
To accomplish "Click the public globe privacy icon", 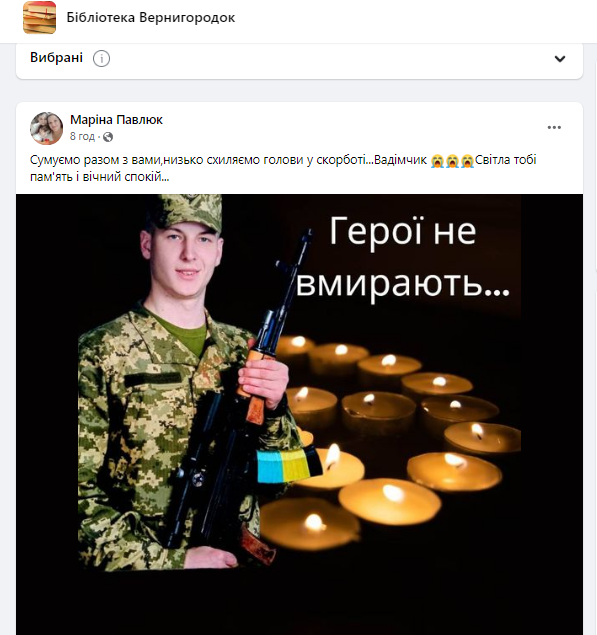I will pos(108,137).
